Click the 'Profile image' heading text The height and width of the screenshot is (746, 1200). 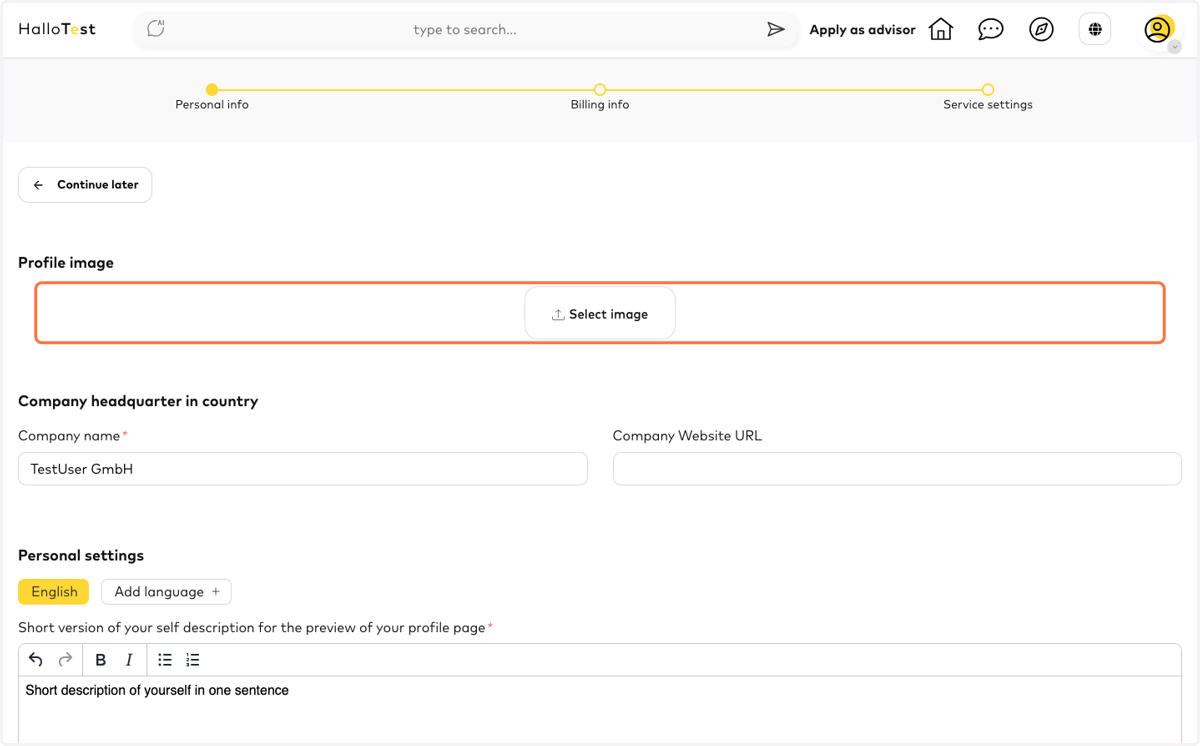pos(66,263)
